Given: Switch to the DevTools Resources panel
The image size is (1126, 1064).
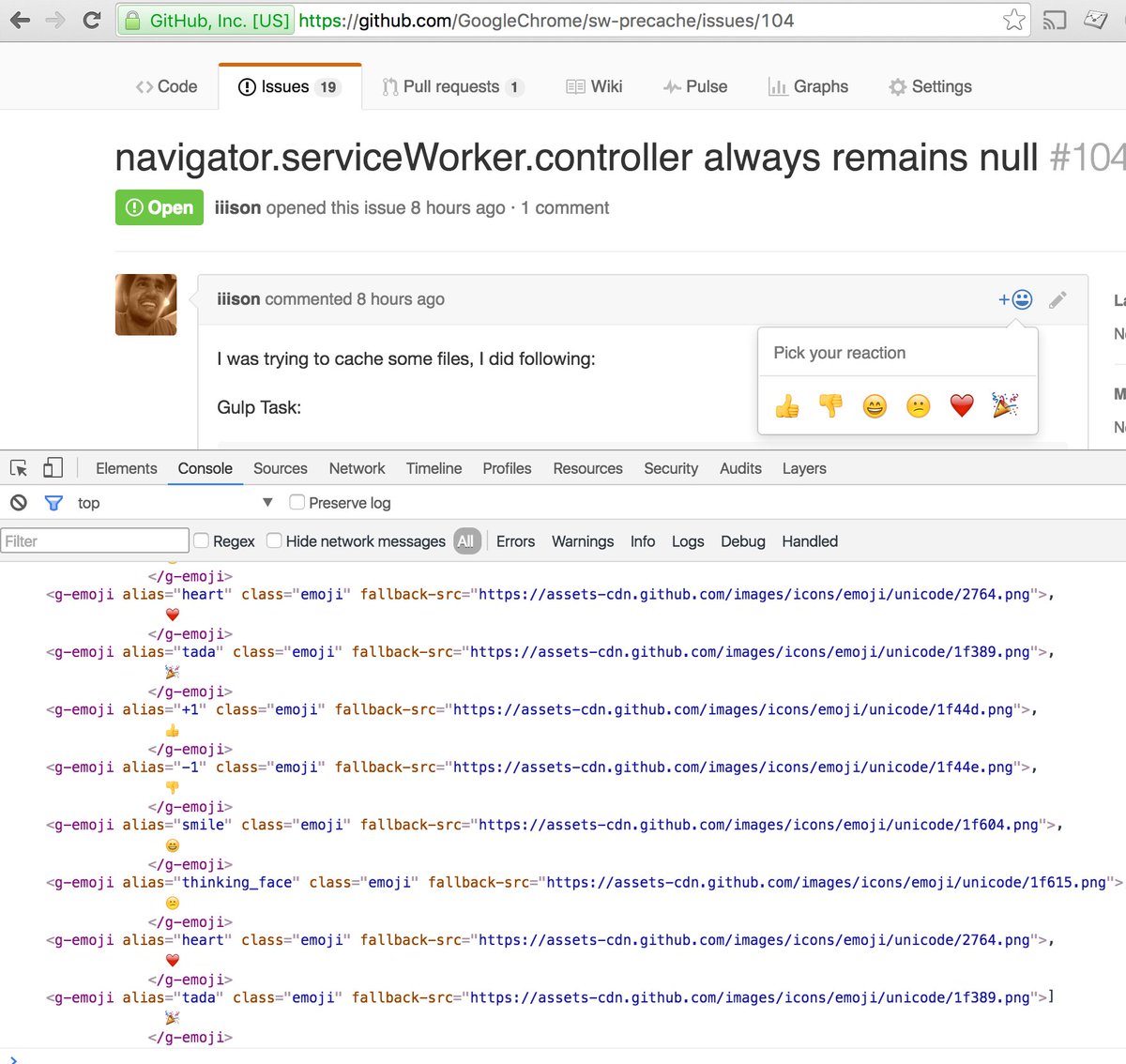Looking at the screenshot, I should point(587,468).
